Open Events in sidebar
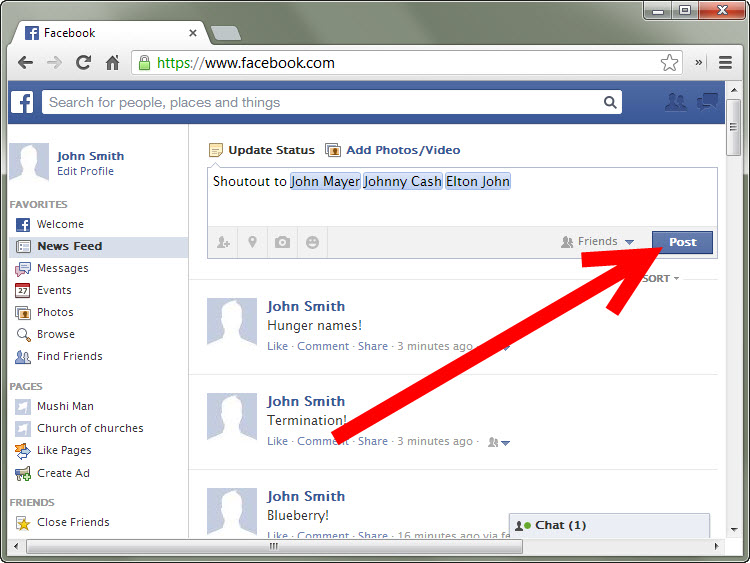750x563 pixels. click(x=54, y=290)
